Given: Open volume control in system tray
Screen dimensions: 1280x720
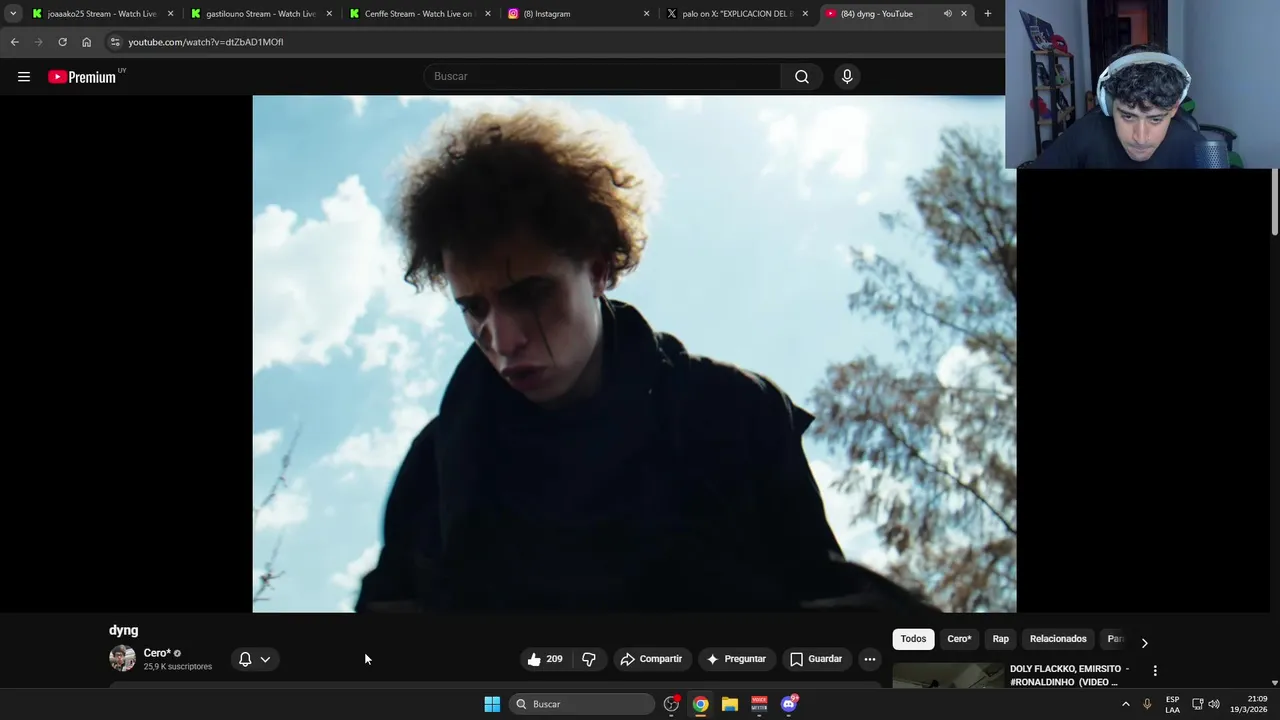Looking at the screenshot, I should click(x=1214, y=704).
